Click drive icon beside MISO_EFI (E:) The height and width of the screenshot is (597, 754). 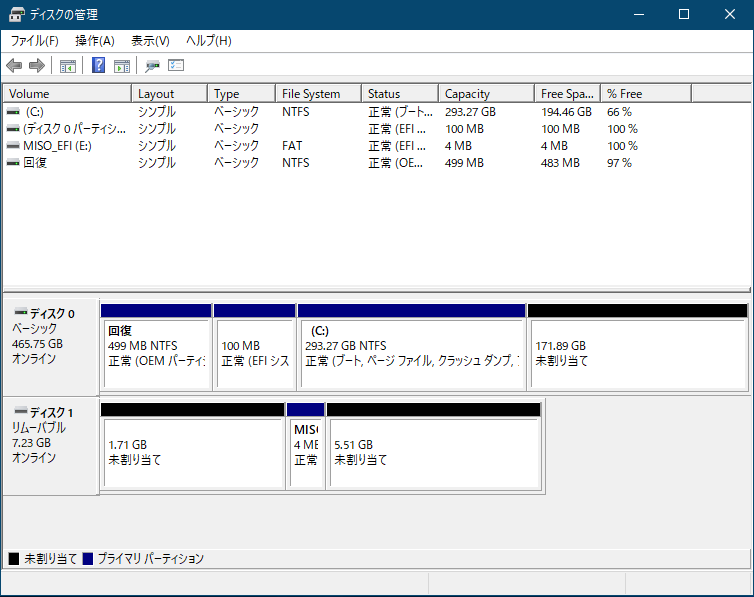pyautogui.click(x=13, y=146)
